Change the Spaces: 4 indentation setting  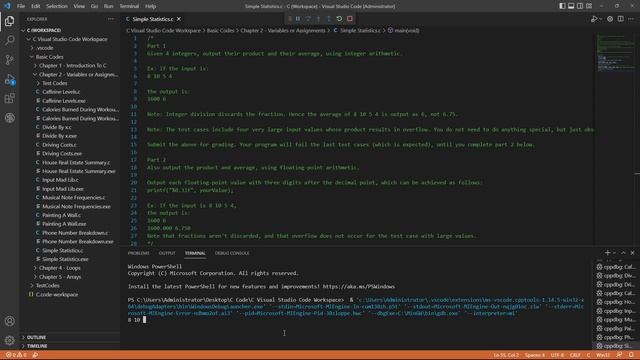click(x=535, y=355)
